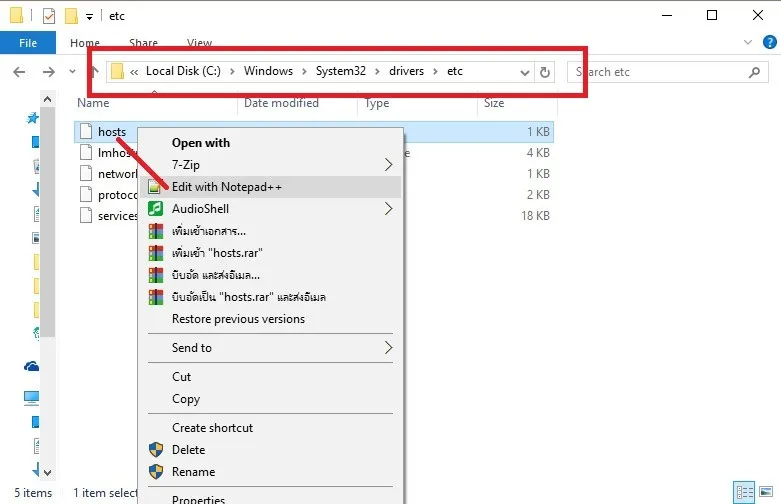The width and height of the screenshot is (781, 504).
Task: Click the Search etc input field
Action: 667,72
